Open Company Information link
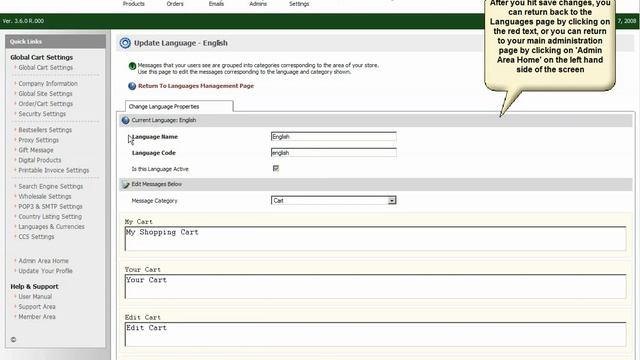The width and height of the screenshot is (640, 360). (48, 84)
